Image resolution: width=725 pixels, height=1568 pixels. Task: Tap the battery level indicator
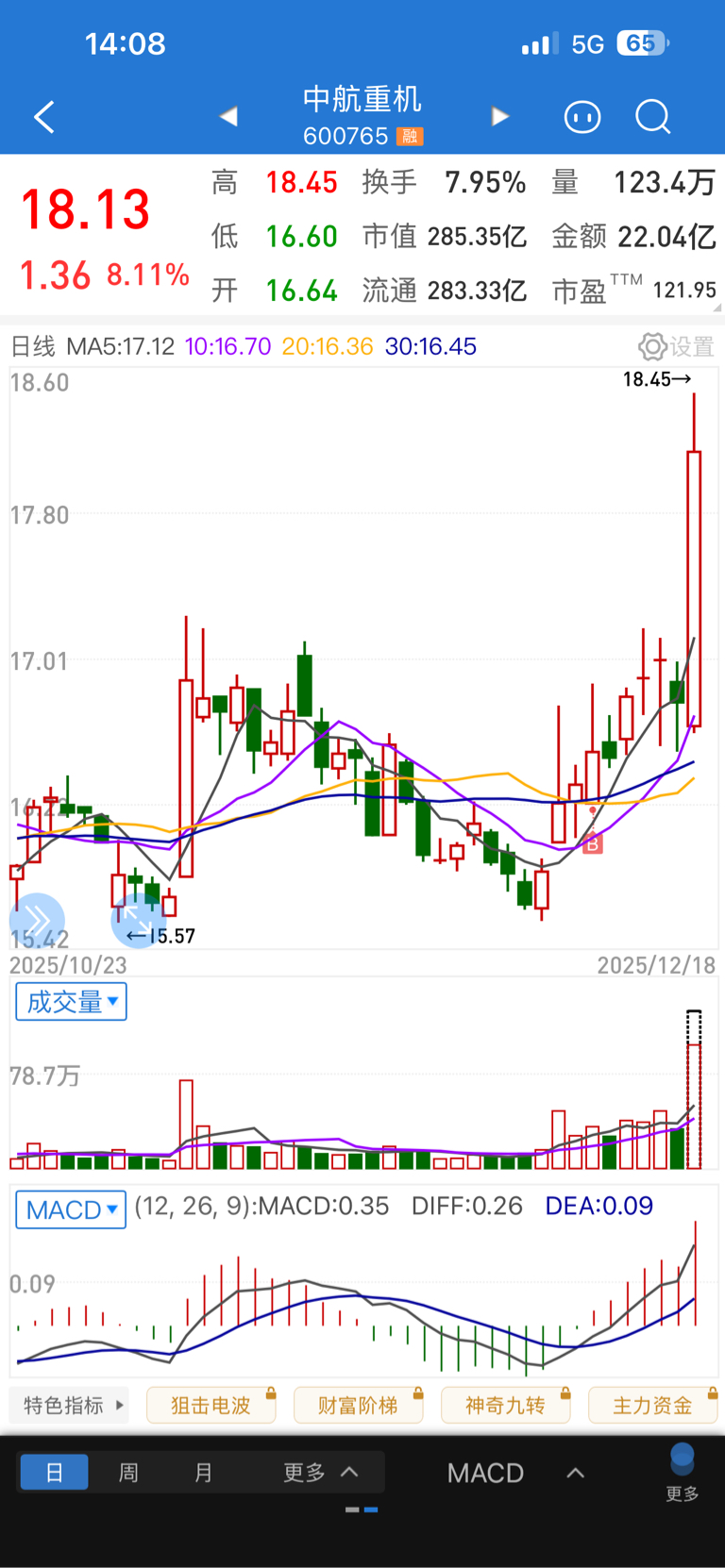point(643,43)
